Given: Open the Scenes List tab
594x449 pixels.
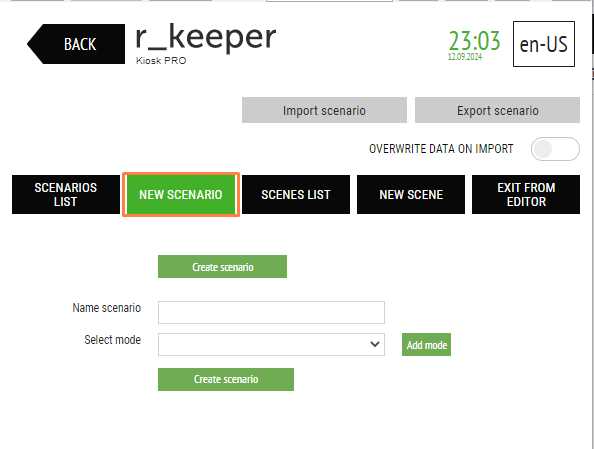Looking at the screenshot, I should pyautogui.click(x=296, y=194).
